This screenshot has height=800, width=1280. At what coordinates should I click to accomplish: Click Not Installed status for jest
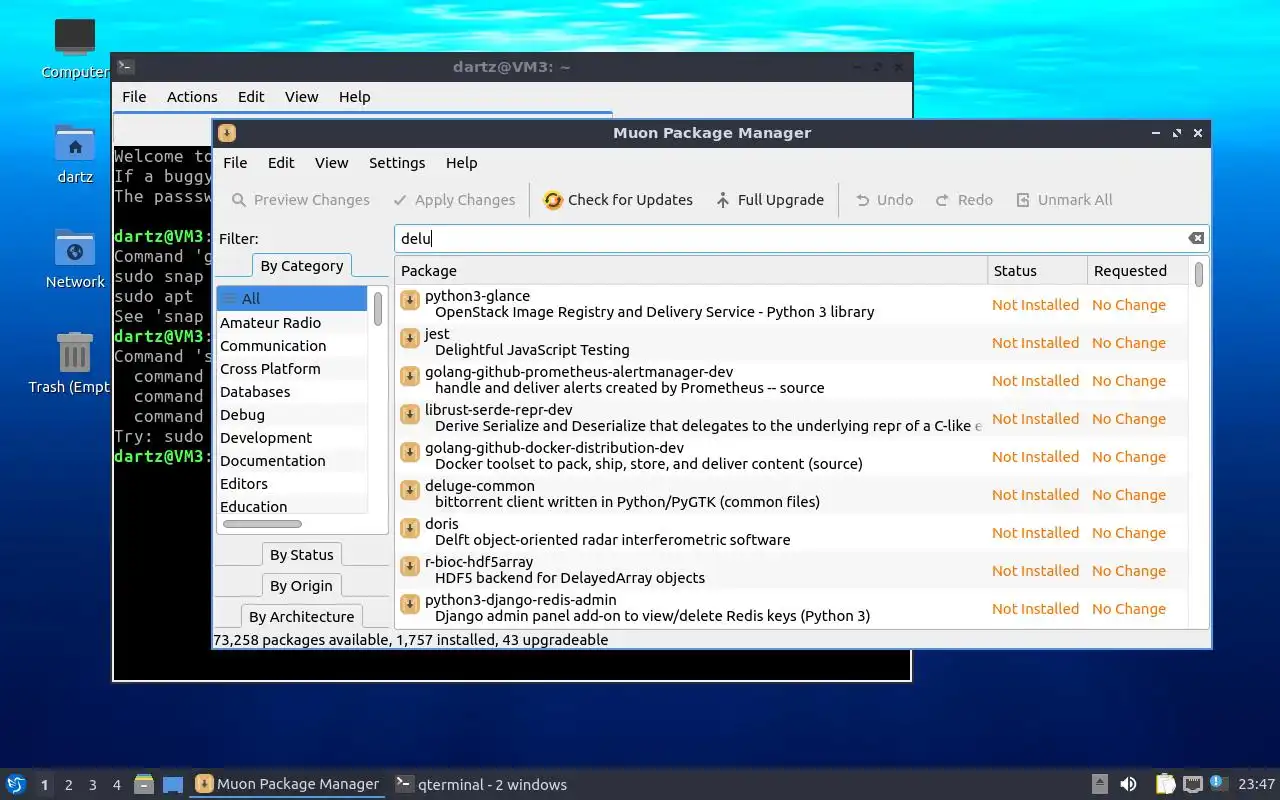tap(1035, 343)
